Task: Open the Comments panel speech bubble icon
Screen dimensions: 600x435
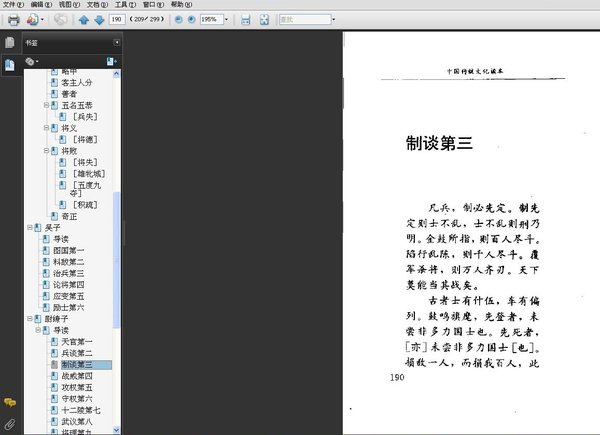Action: (9, 402)
